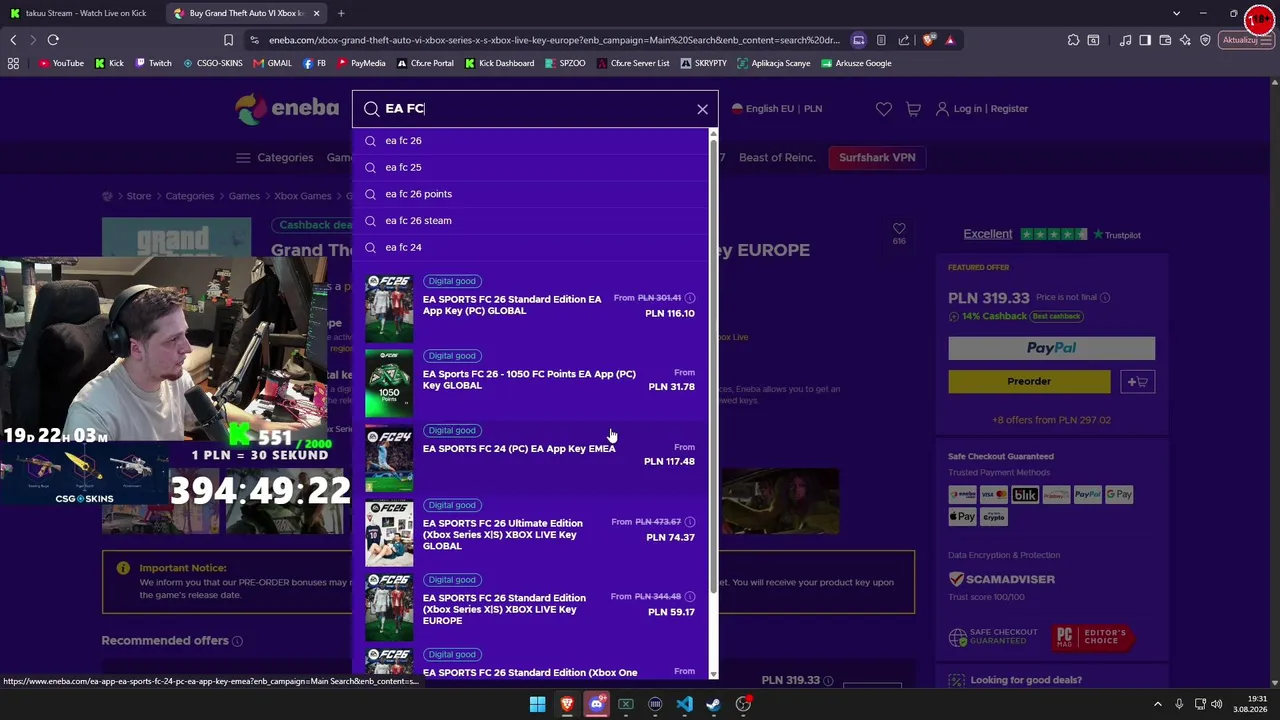Open the Beast of Reinc. nav link

point(777,158)
